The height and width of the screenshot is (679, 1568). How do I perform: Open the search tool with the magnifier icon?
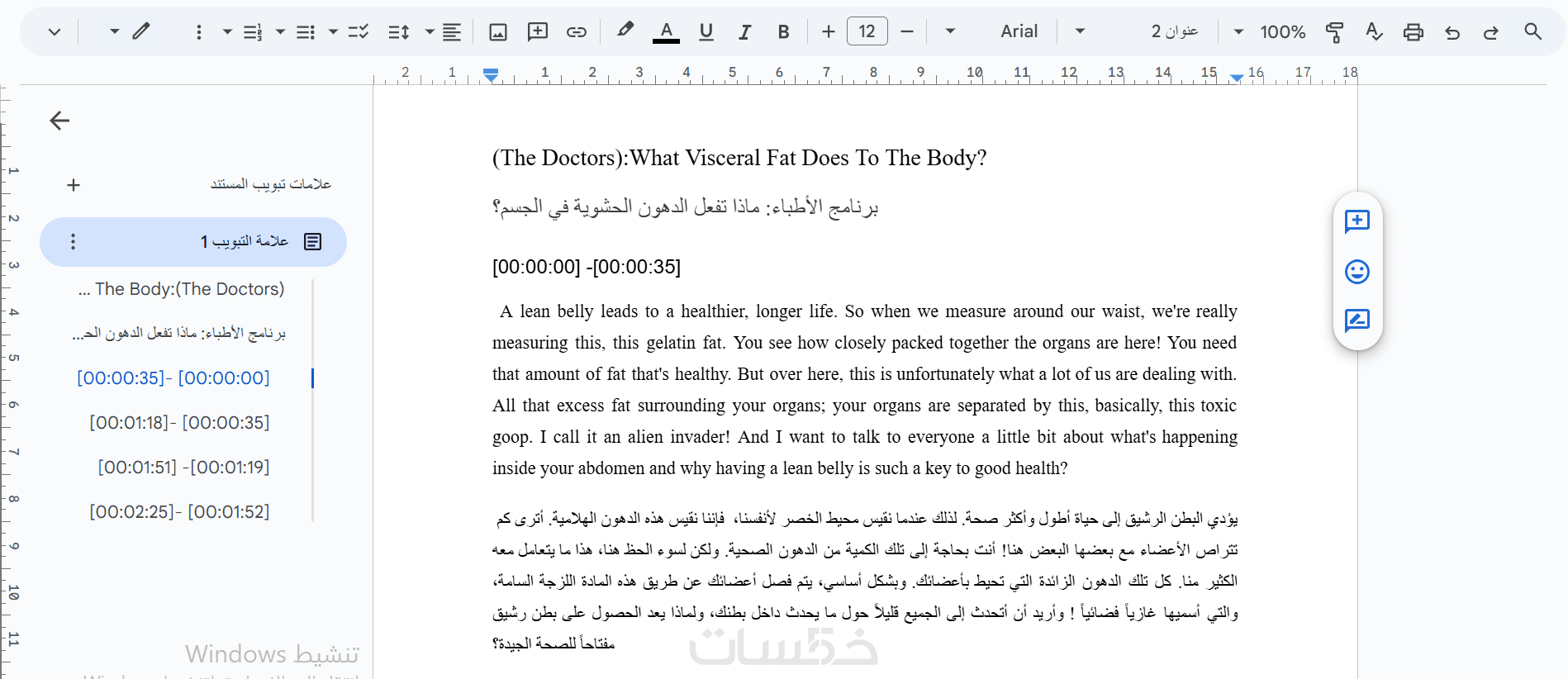(x=1532, y=31)
